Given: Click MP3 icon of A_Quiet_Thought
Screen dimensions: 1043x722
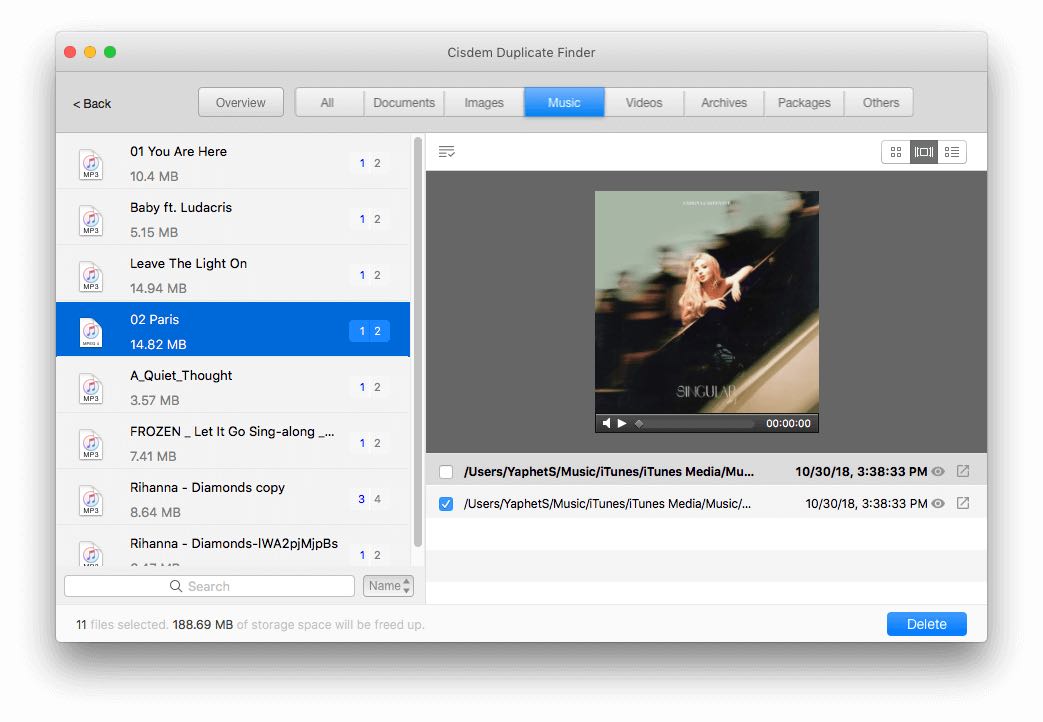Looking at the screenshot, I should (x=91, y=387).
